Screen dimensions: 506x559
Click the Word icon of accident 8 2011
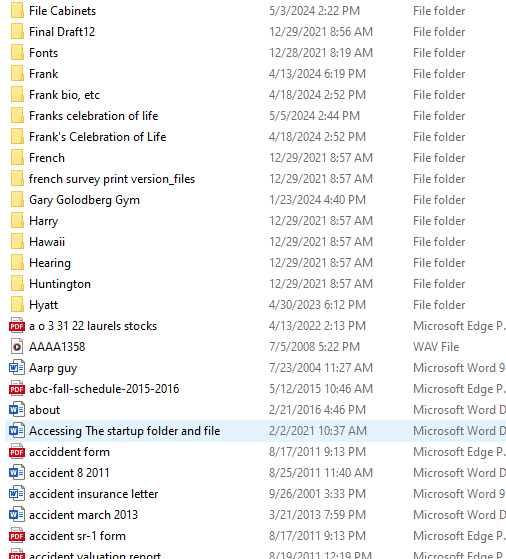coord(17,473)
